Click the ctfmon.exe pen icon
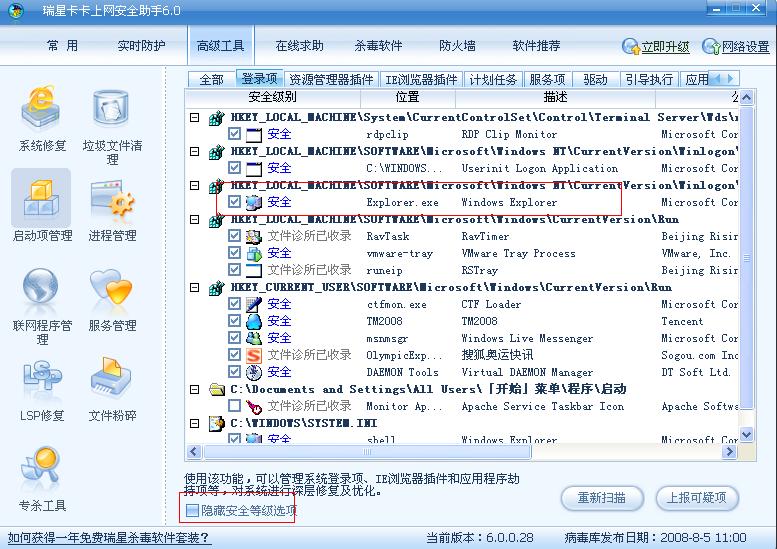This screenshot has width=777, height=549. (254, 304)
